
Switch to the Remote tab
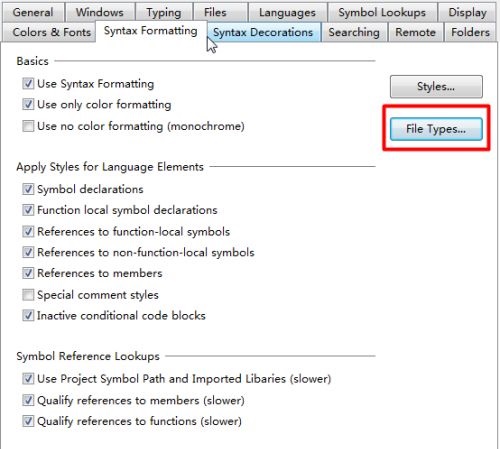click(x=415, y=32)
